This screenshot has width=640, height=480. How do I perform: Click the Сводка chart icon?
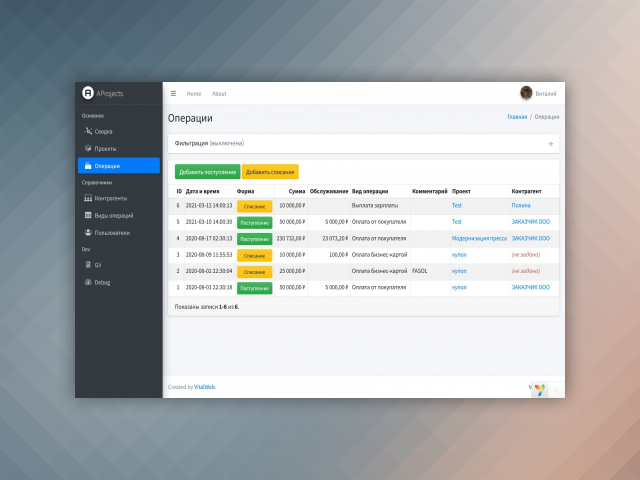click(88, 131)
